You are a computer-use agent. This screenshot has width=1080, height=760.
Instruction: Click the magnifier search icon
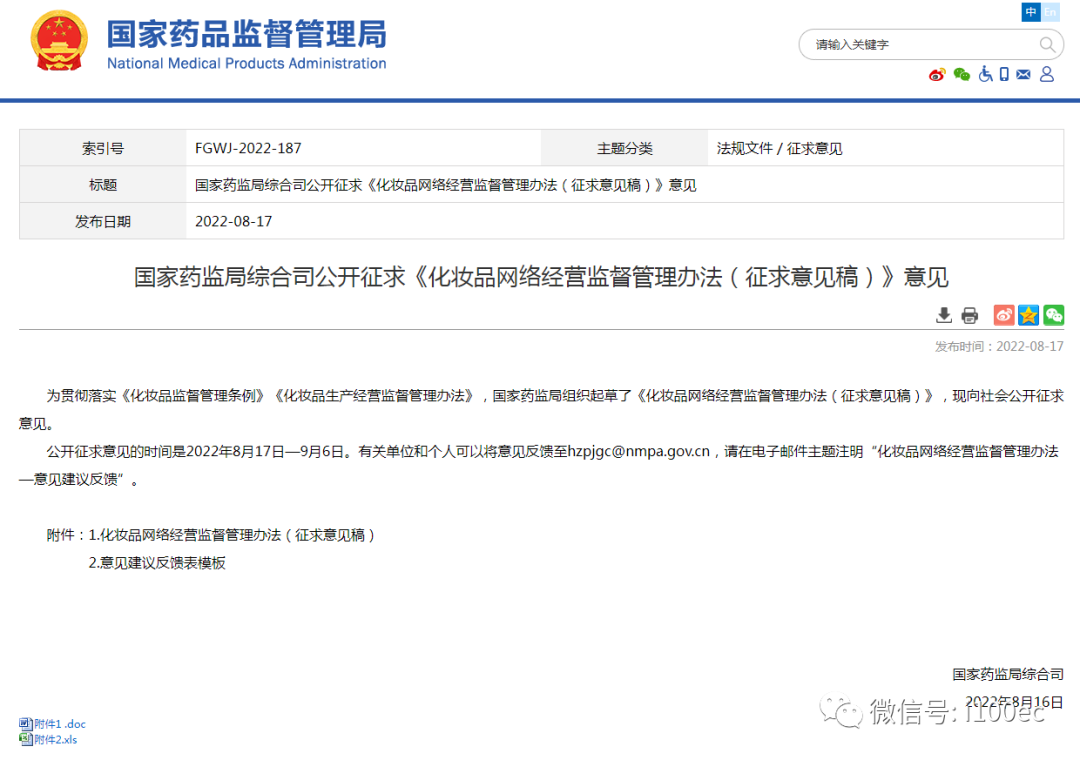tap(1047, 45)
